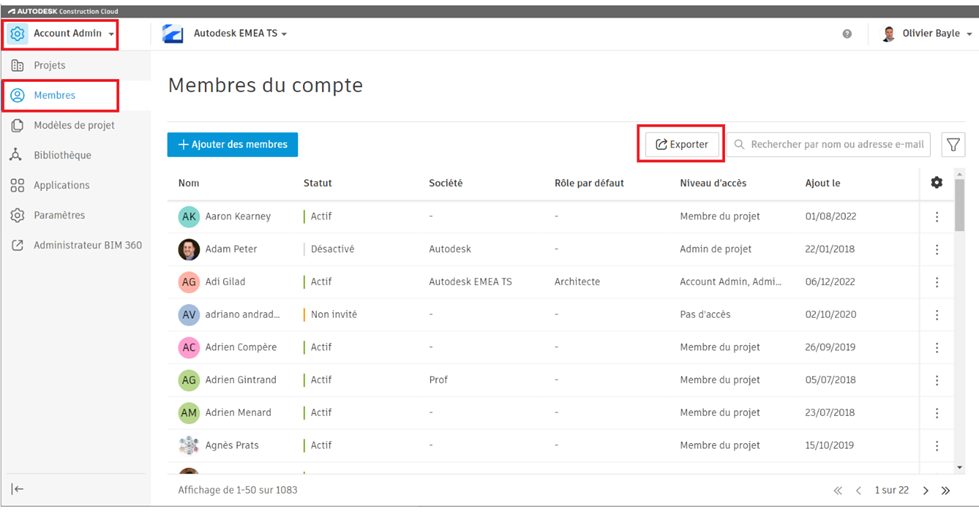
Task: Open the Account Admin module switcher
Action: [x=61, y=34]
